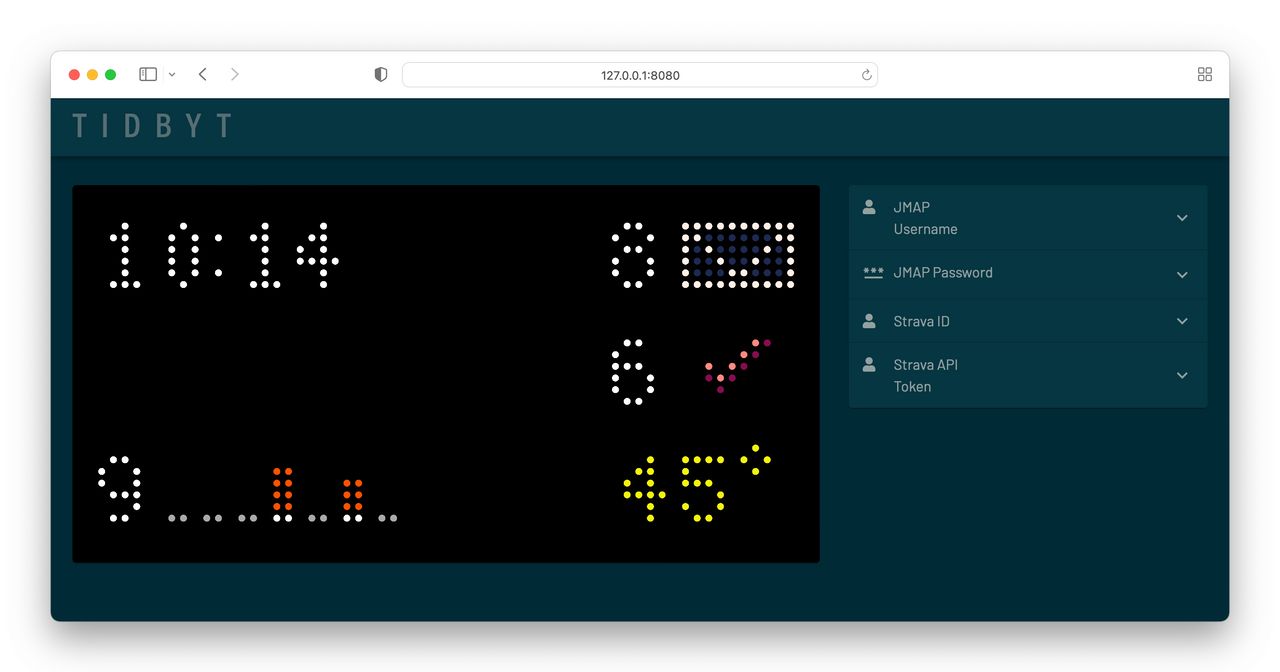The height and width of the screenshot is (672, 1280).
Task: Click the user icon beside Strava API Token
Action: (x=869, y=365)
